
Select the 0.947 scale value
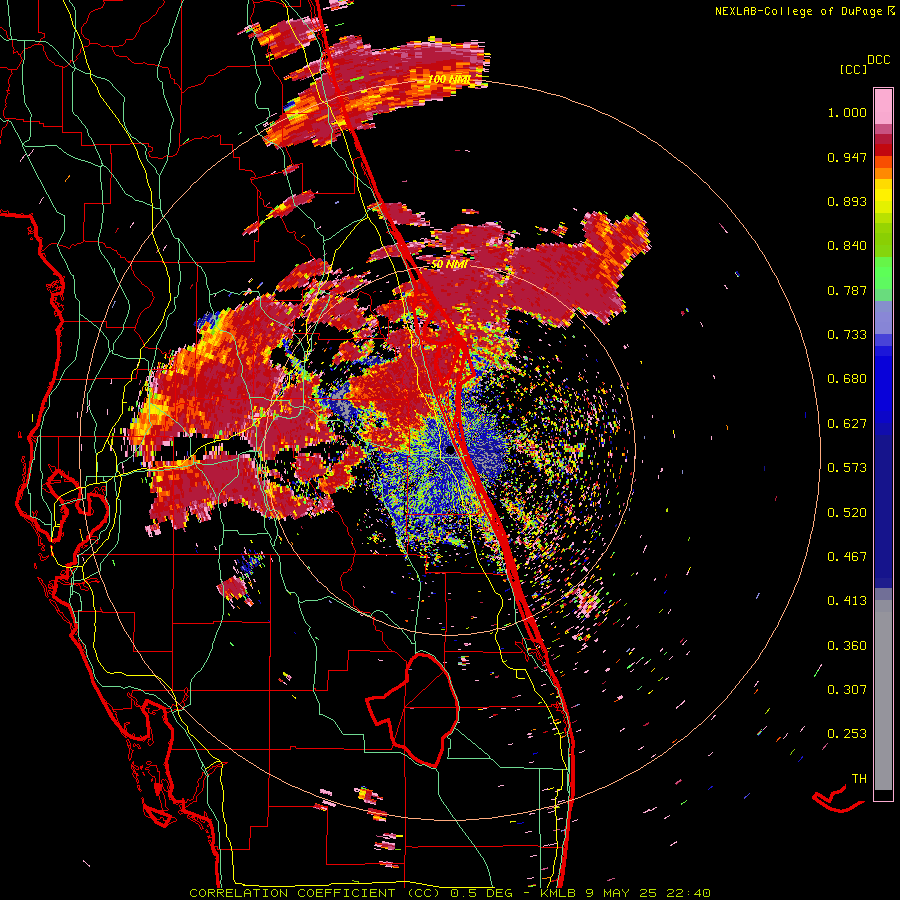click(847, 157)
